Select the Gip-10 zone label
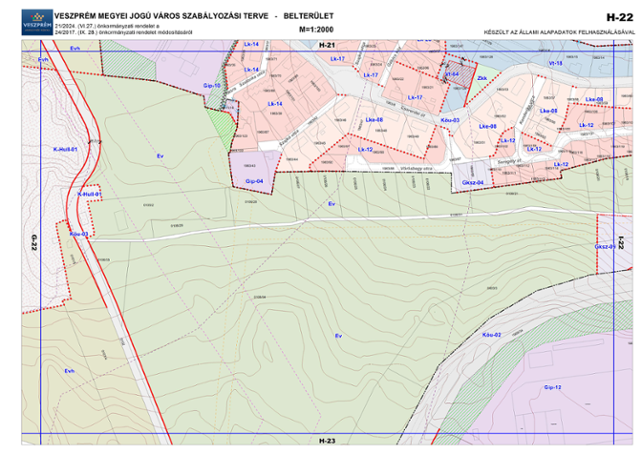This screenshot has width=642, height=454. tap(211, 86)
